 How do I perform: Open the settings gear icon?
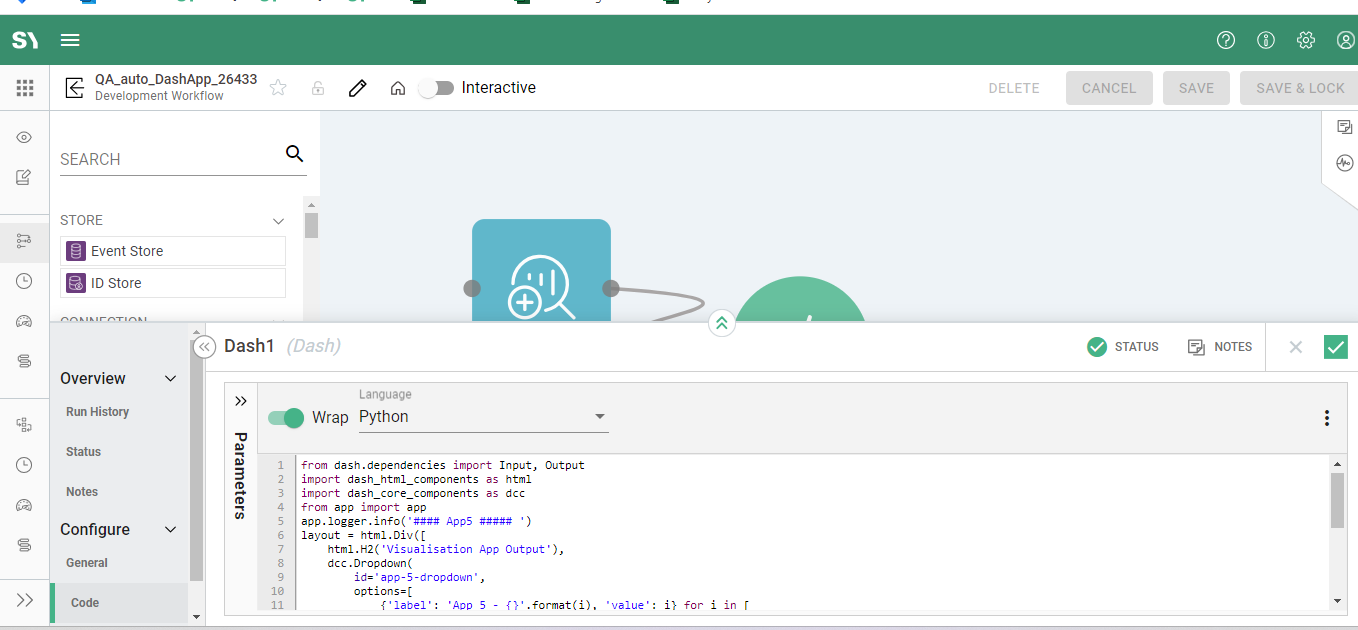pos(1306,40)
